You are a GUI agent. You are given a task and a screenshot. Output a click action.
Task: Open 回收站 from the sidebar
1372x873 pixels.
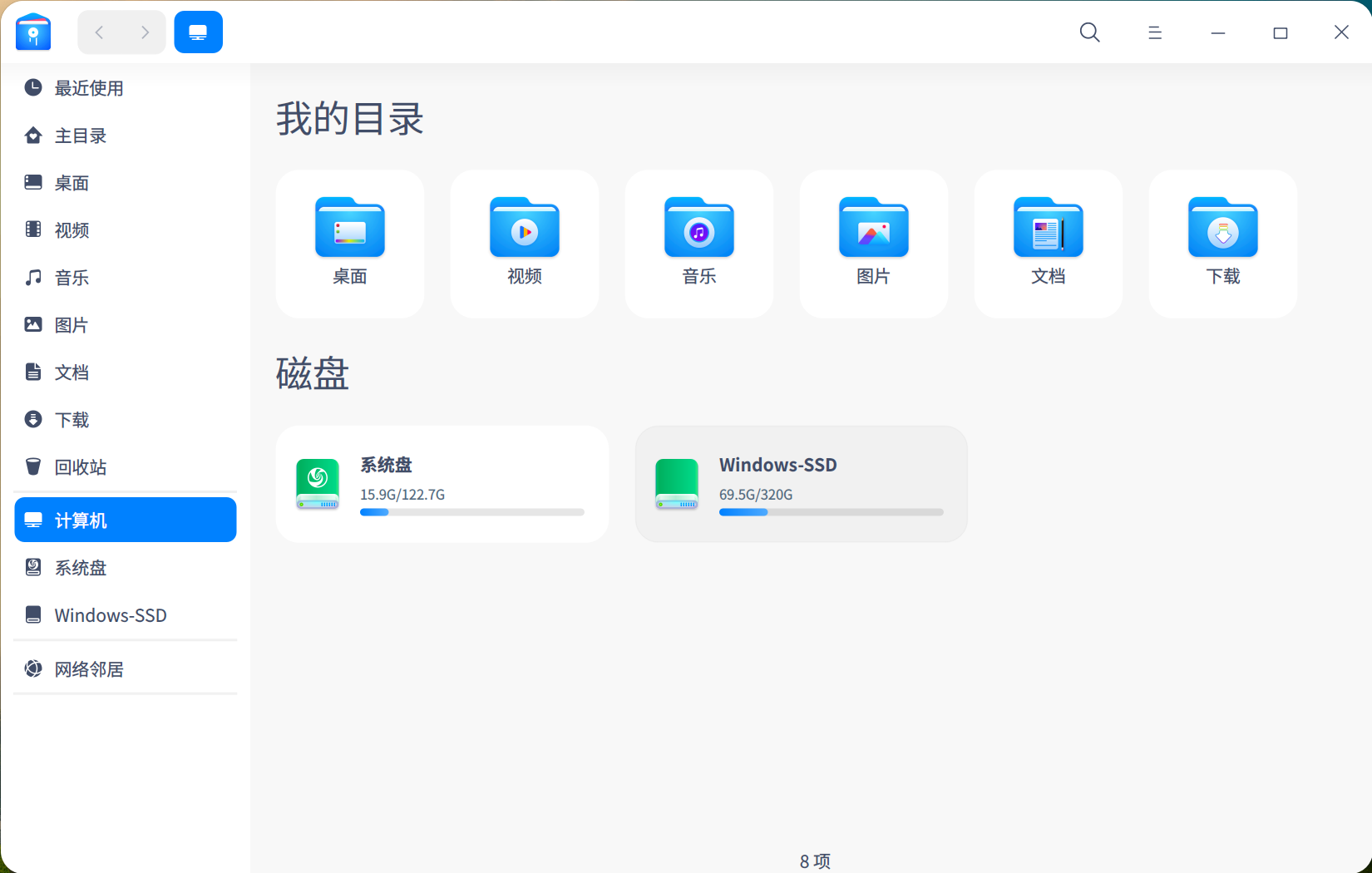81,466
